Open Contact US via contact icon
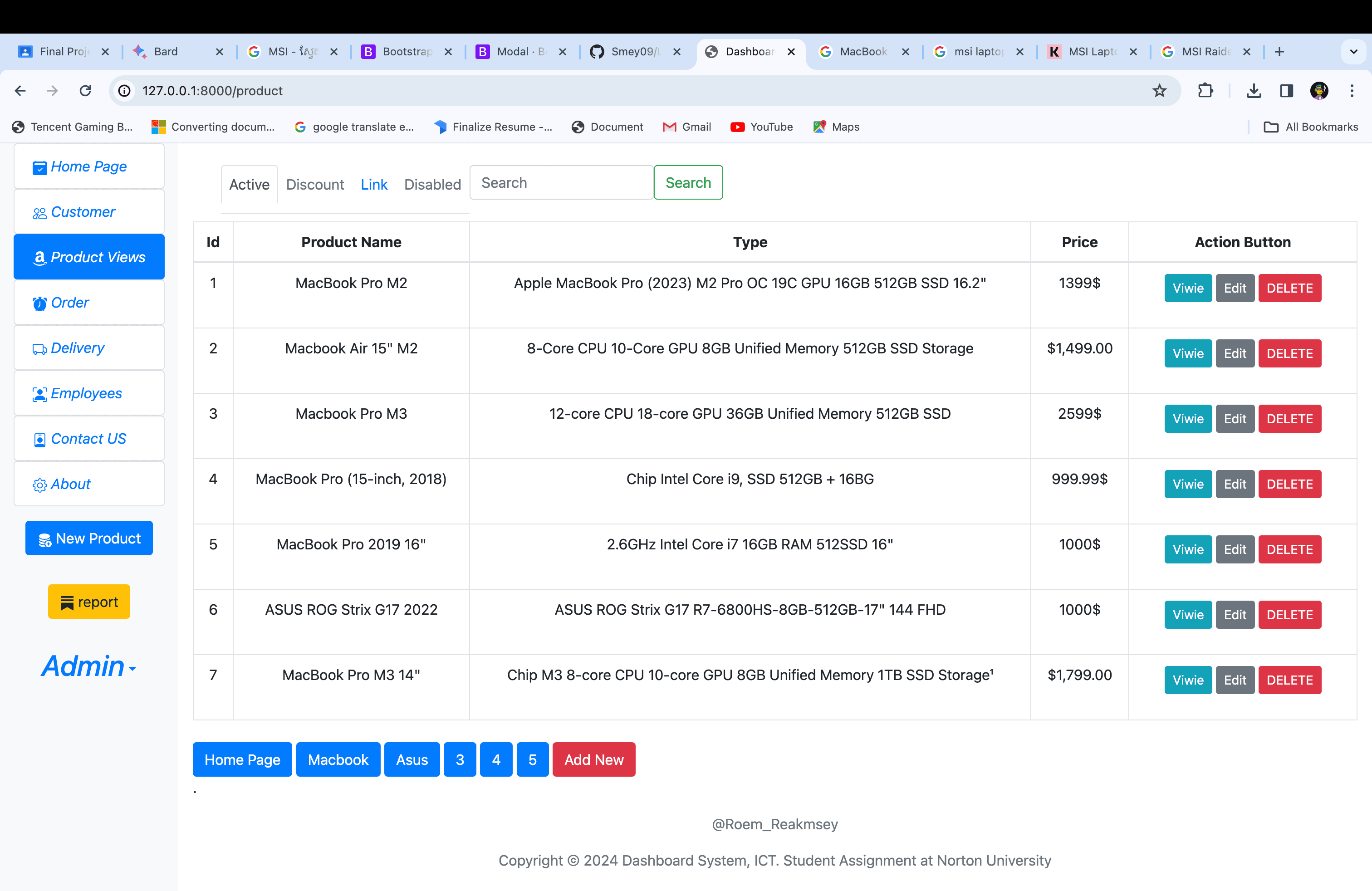The width and height of the screenshot is (1372, 891). click(x=39, y=439)
